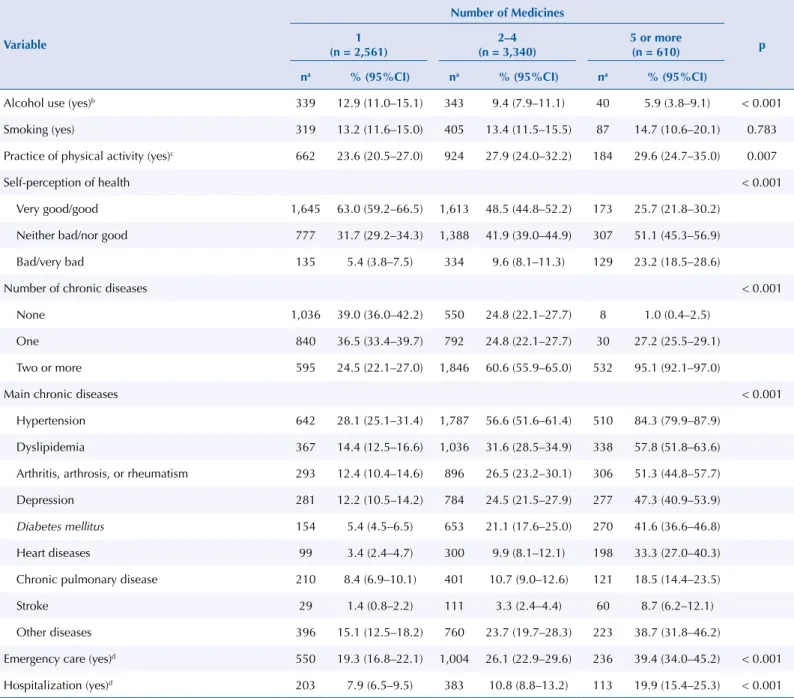Click the 'p' column header
The width and height of the screenshot is (794, 698).
tap(762, 46)
